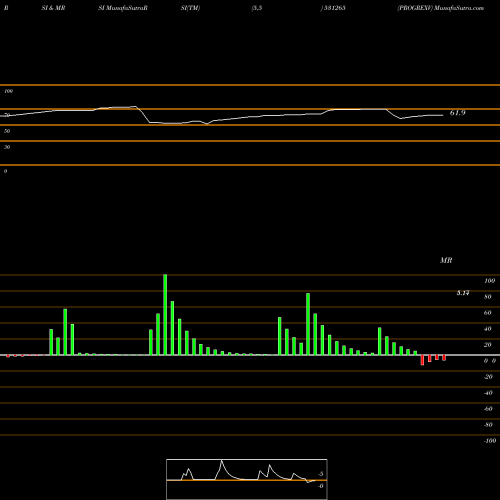Click the 'SI(TM)' header text

pyautogui.click(x=190, y=8)
